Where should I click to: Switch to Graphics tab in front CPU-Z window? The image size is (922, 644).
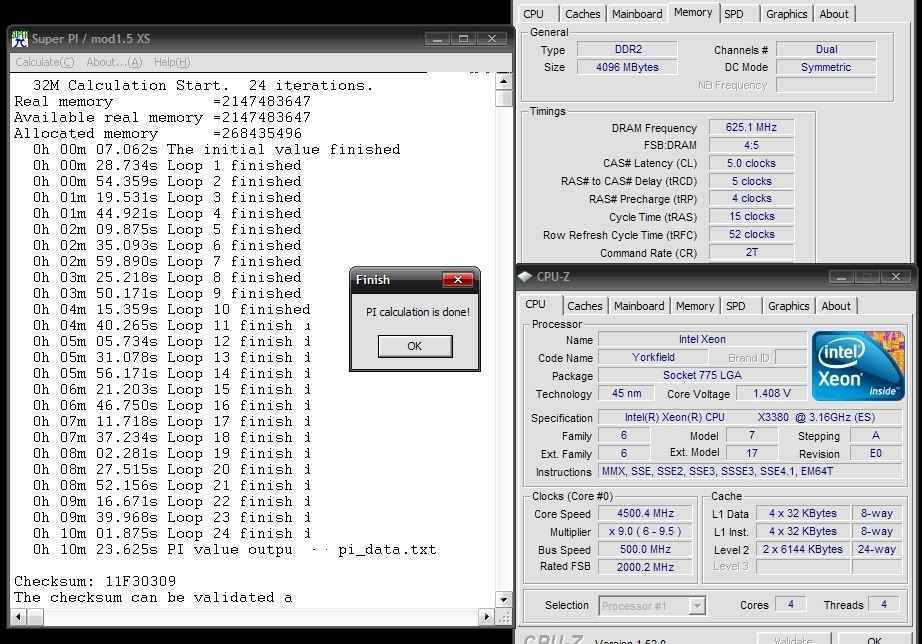tap(789, 306)
